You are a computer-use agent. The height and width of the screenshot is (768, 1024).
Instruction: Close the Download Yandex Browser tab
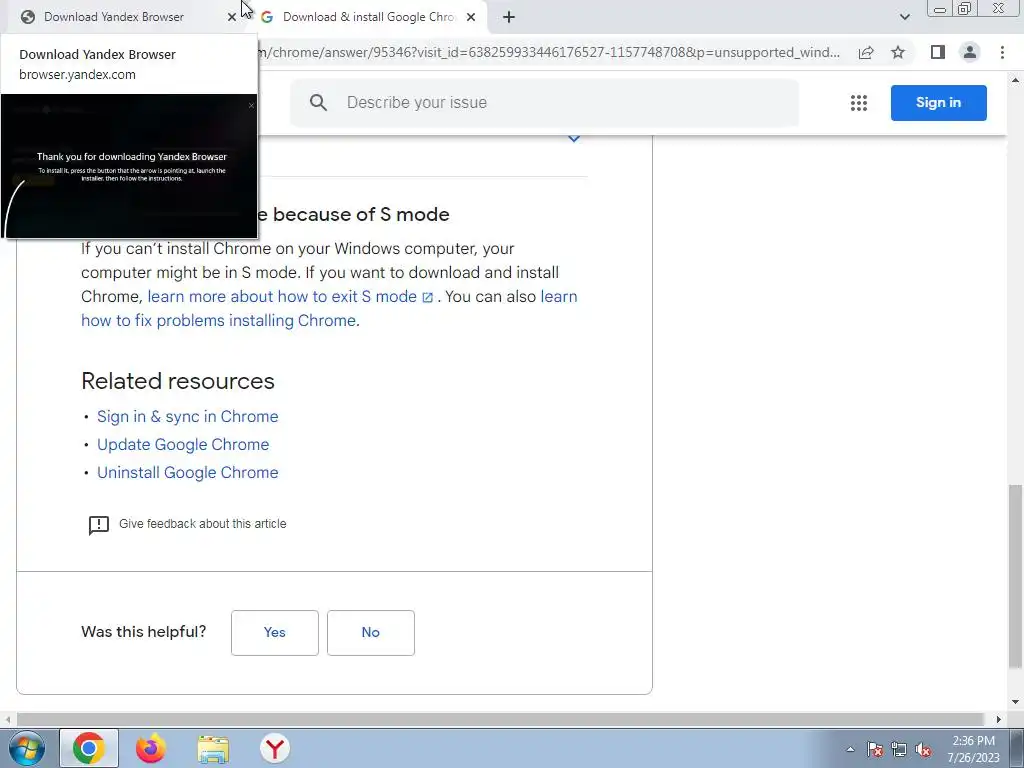pos(232,17)
